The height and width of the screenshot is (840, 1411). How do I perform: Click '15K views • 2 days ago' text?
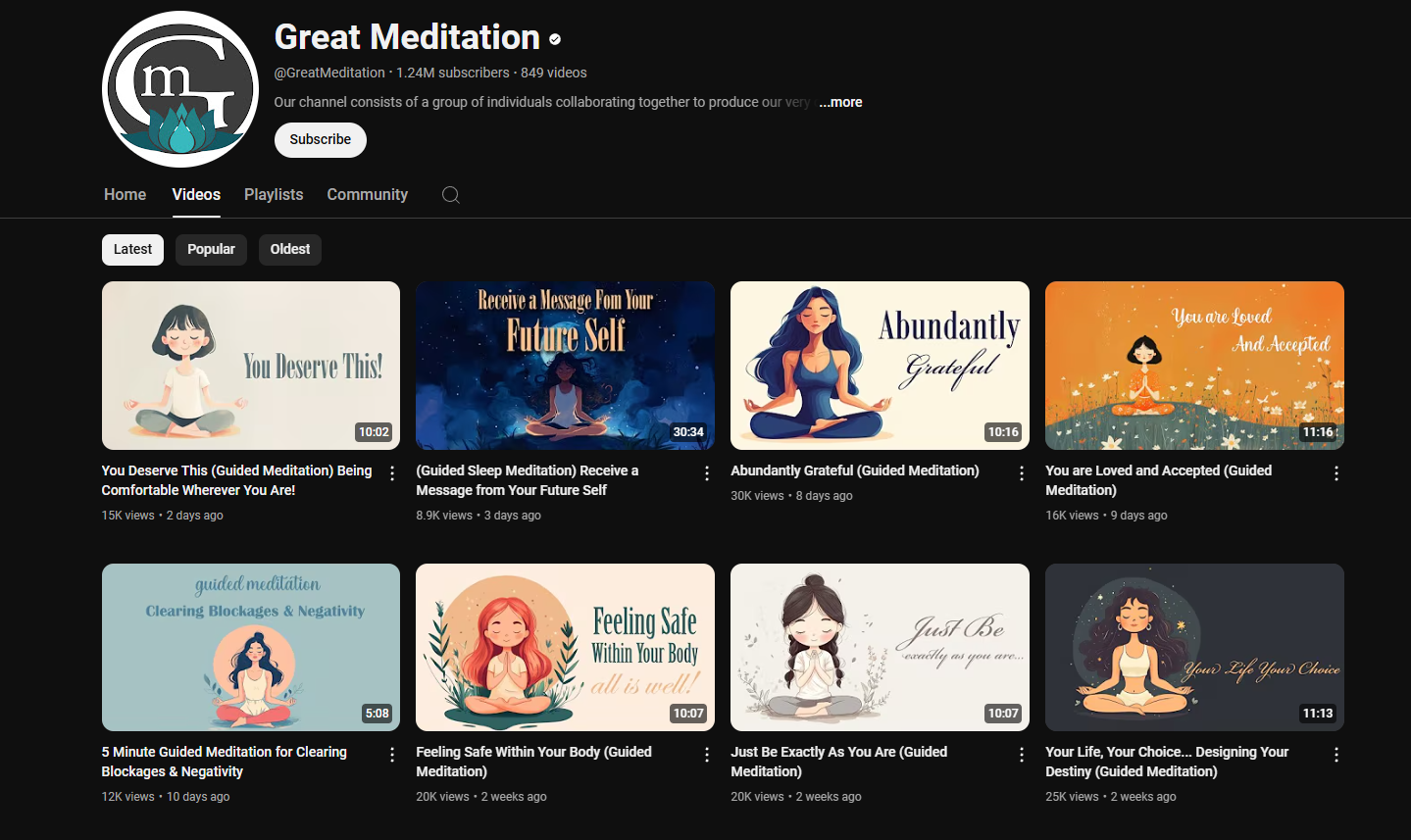coord(163,516)
